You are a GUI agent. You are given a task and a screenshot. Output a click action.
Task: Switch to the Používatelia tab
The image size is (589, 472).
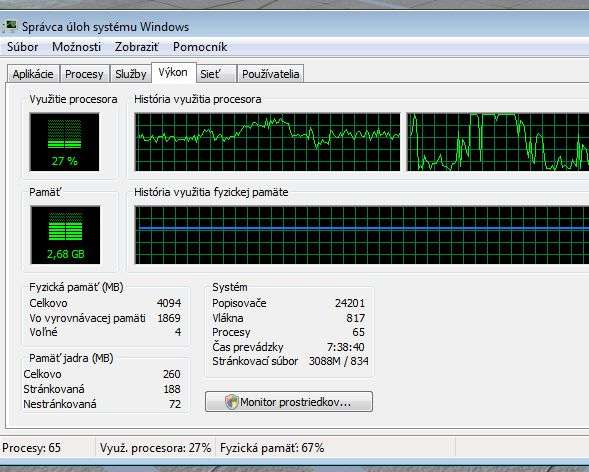click(x=270, y=74)
